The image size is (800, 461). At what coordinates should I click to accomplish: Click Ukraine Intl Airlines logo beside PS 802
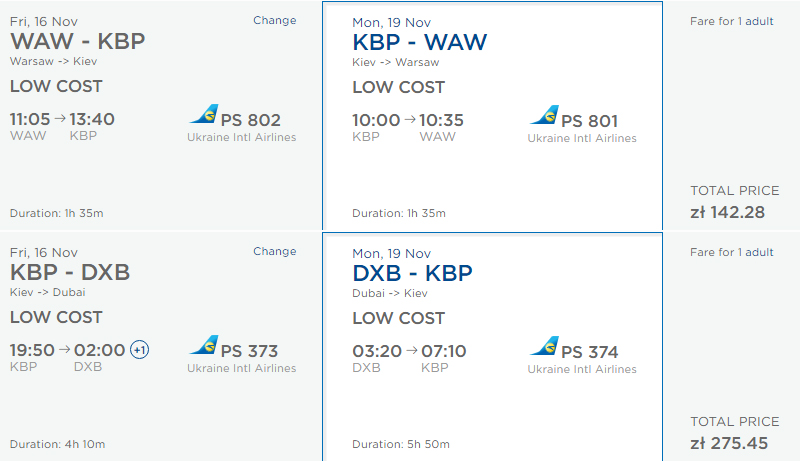point(204,114)
